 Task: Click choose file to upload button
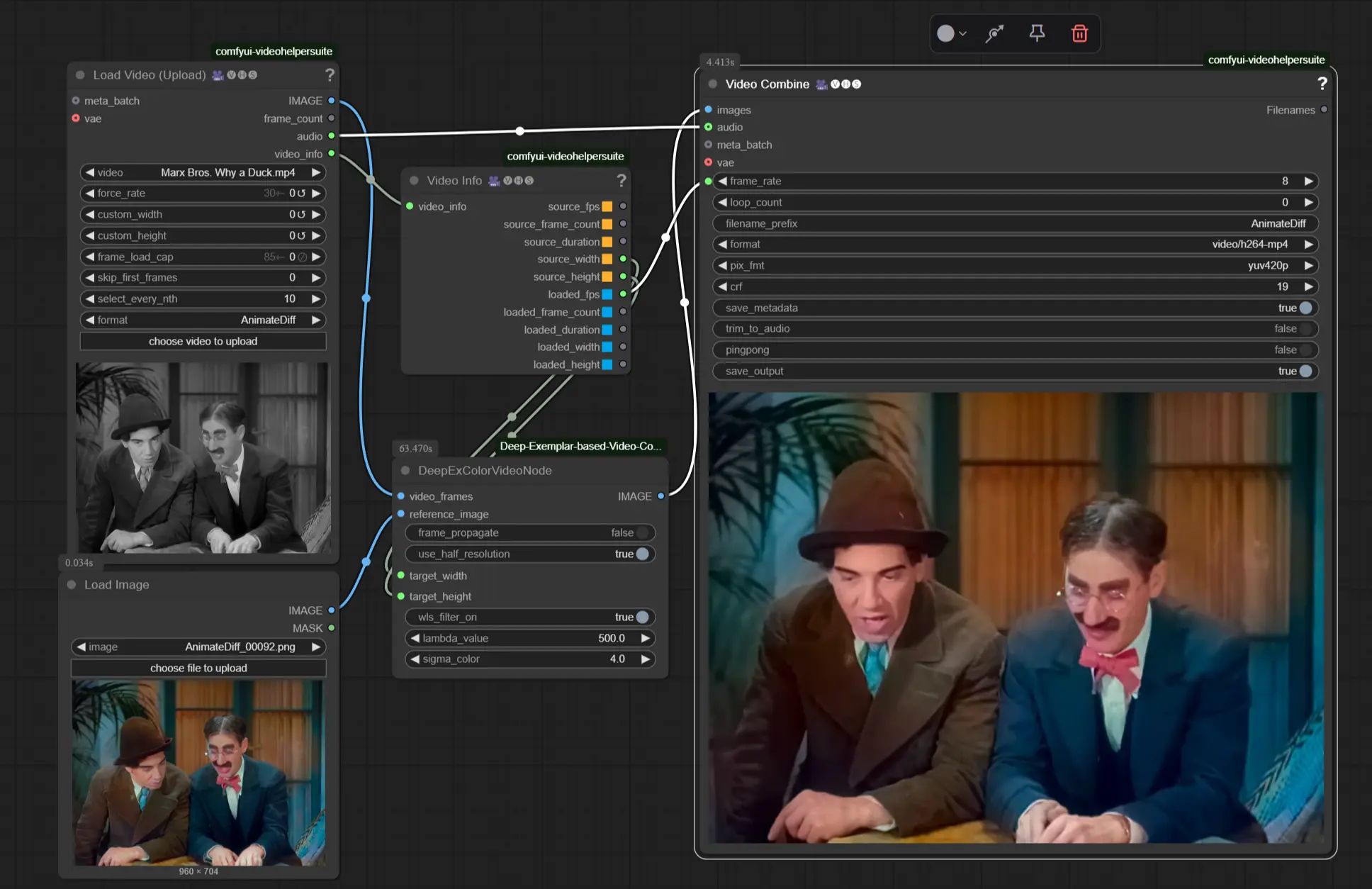198,669
